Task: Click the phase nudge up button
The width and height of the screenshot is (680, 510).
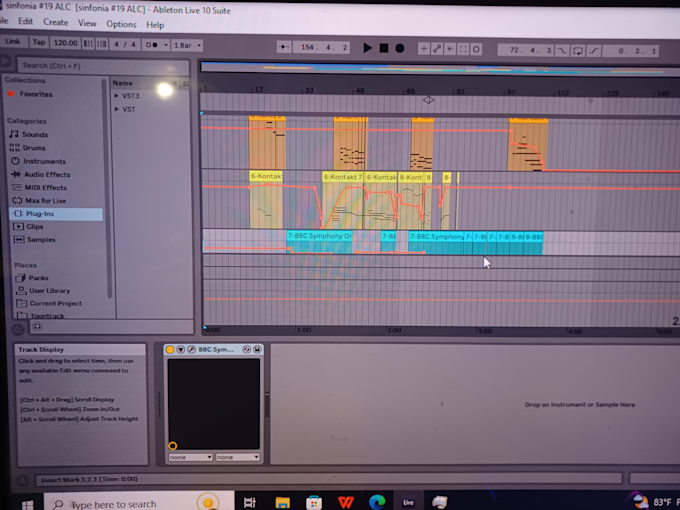Action: (x=101, y=44)
